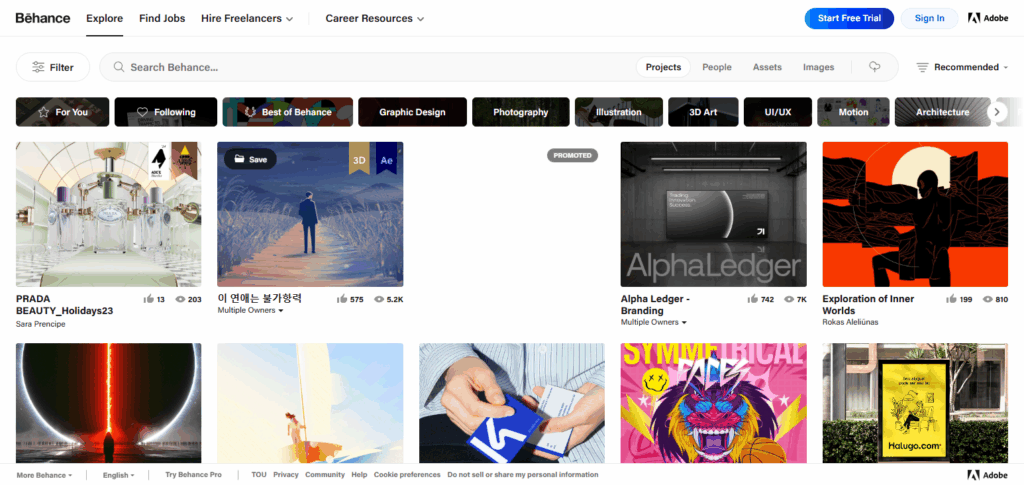The height and width of the screenshot is (485, 1024).
Task: Switch to the Assets search tab
Action: coord(767,67)
